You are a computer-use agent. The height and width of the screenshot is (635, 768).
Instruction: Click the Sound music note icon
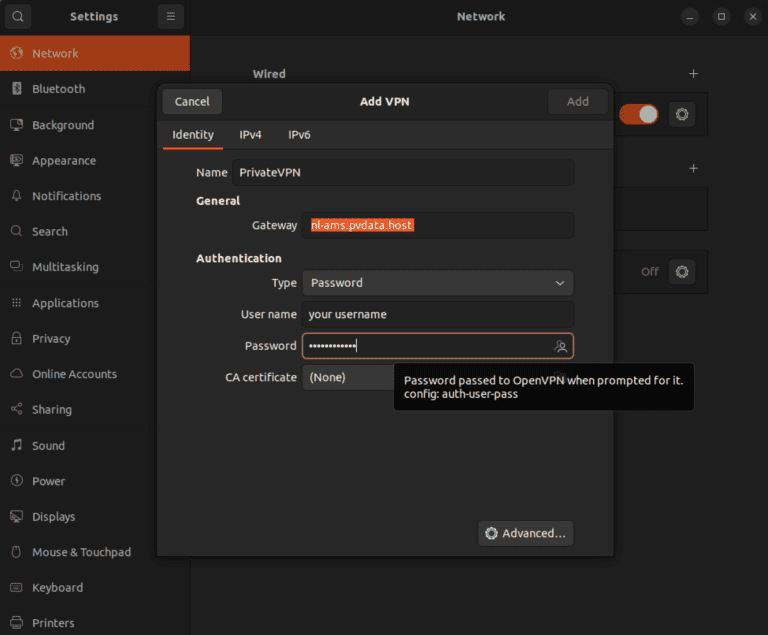(x=16, y=446)
